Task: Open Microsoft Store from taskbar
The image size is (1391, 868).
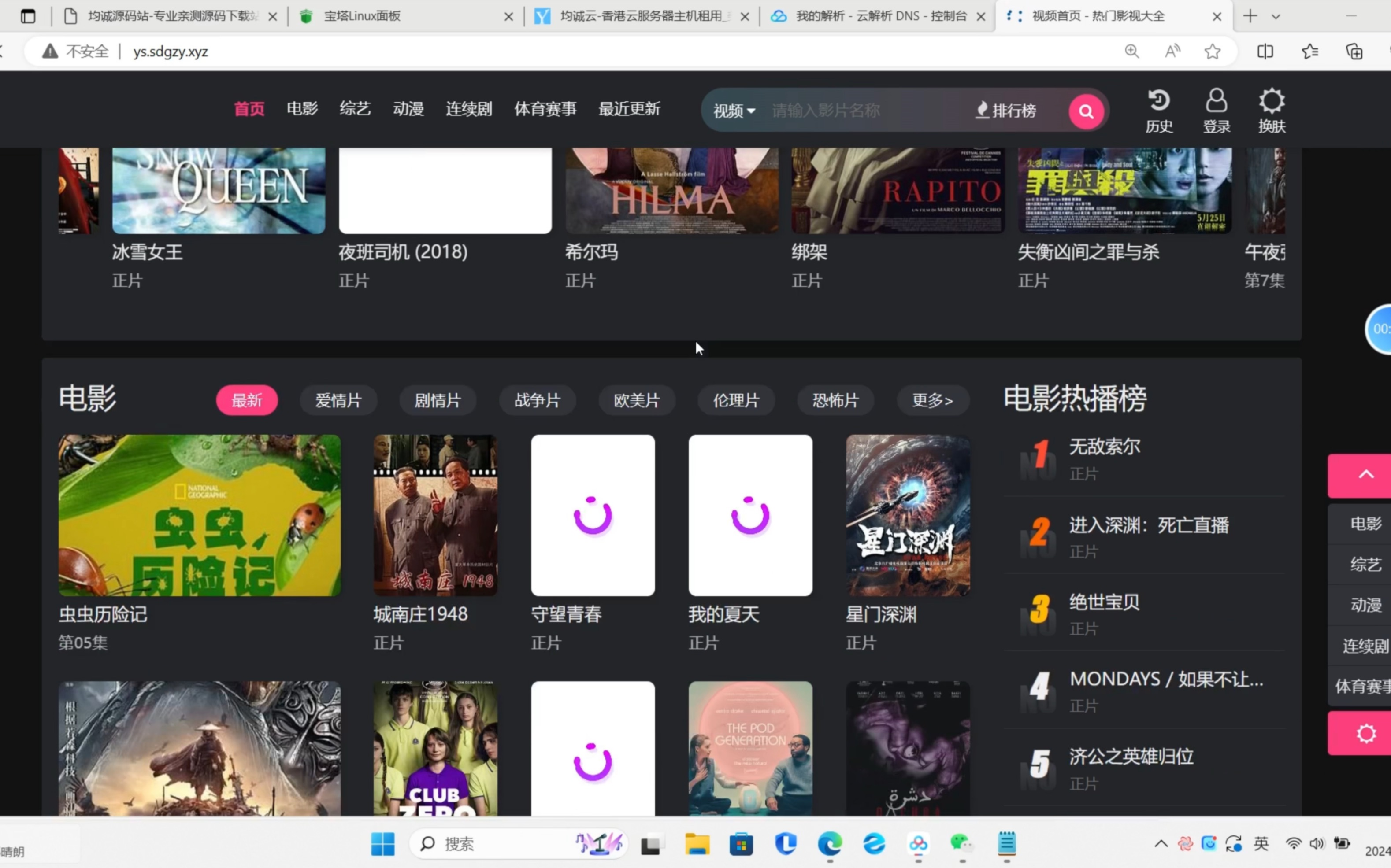Action: click(741, 843)
